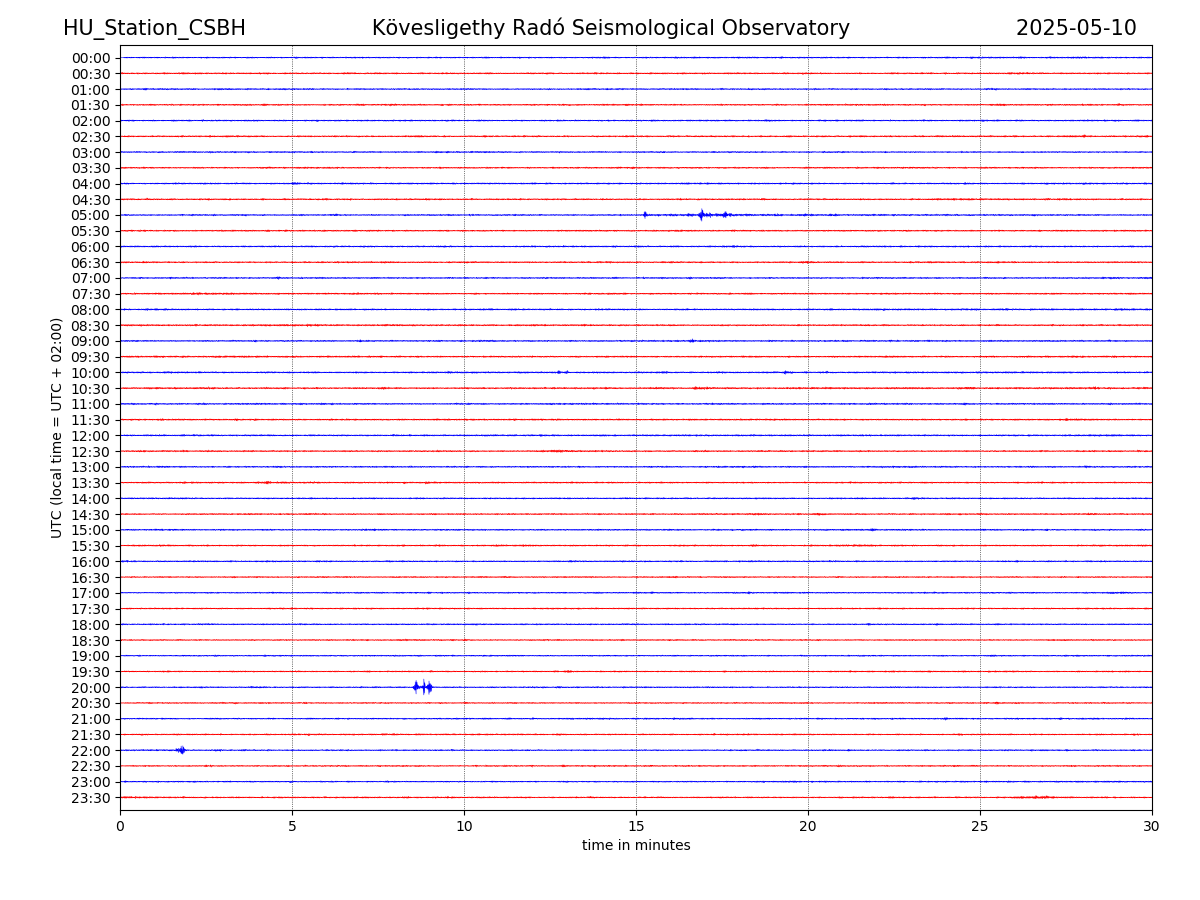Select the 13:30 time row label
The height and width of the screenshot is (900, 1200).
(x=91, y=483)
